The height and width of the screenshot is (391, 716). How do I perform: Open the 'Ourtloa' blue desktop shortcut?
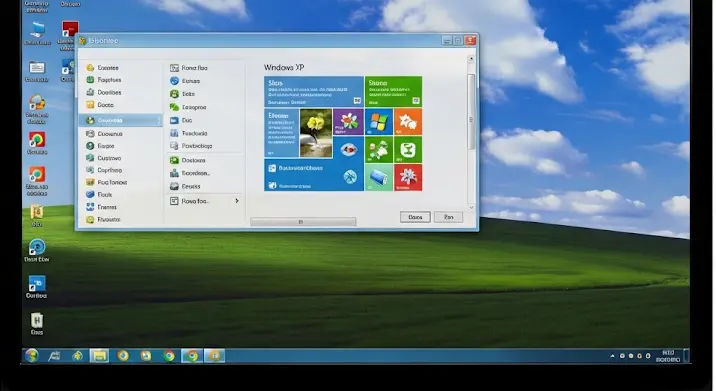pos(37,287)
